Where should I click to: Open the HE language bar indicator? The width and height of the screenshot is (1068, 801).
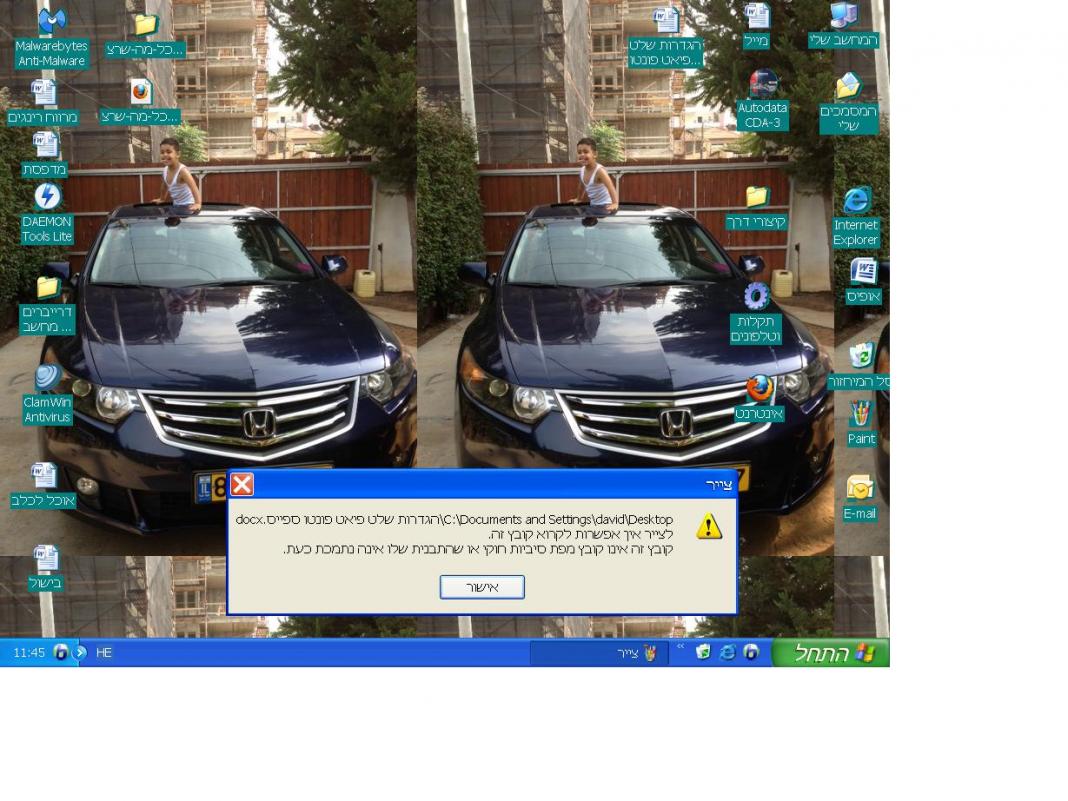pyautogui.click(x=104, y=653)
